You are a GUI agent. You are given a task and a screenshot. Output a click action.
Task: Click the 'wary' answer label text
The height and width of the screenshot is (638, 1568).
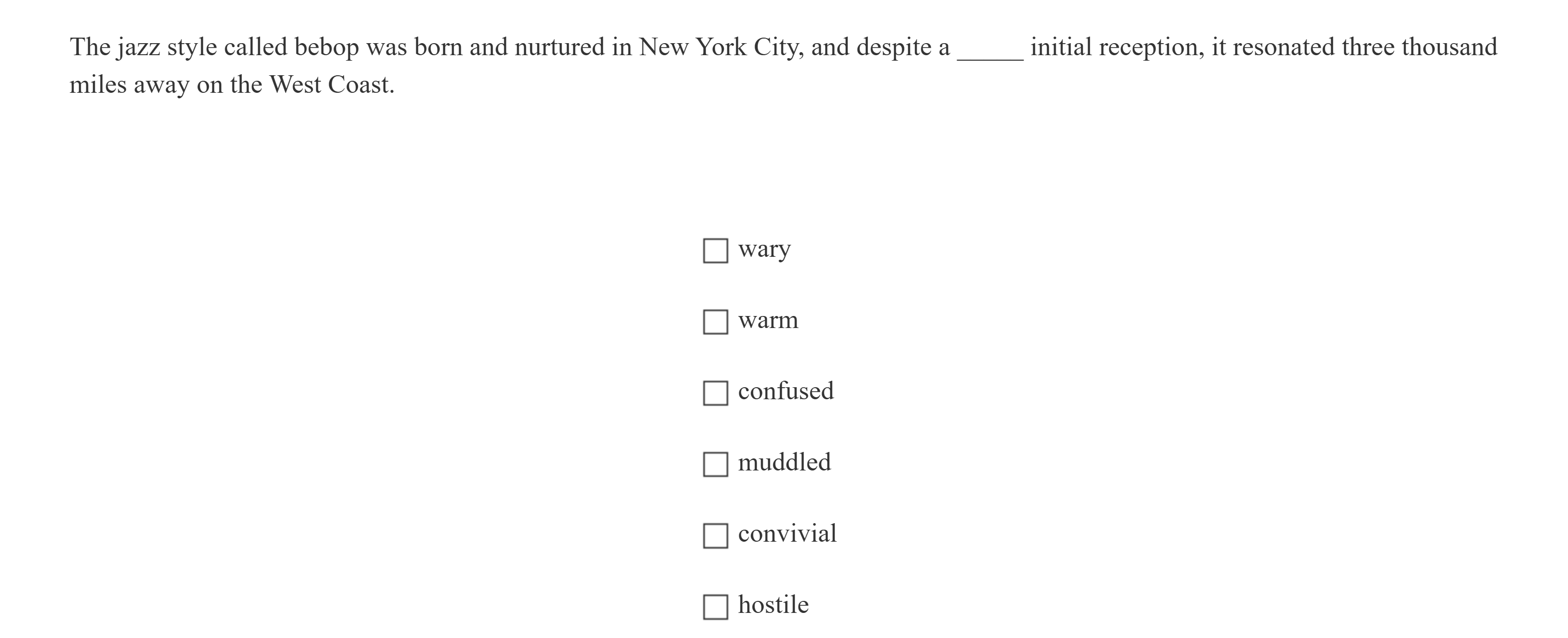(764, 249)
